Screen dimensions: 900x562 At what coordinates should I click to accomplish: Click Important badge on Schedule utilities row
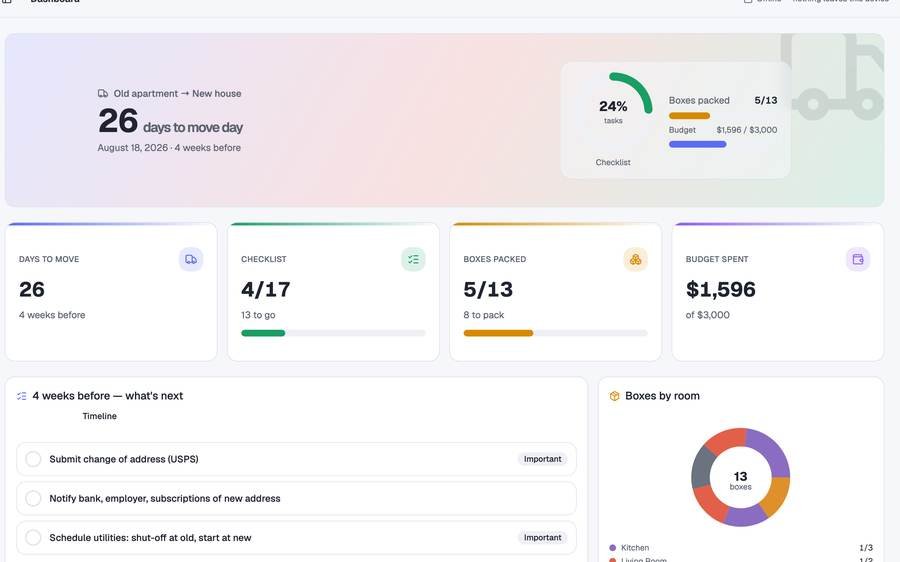(542, 538)
